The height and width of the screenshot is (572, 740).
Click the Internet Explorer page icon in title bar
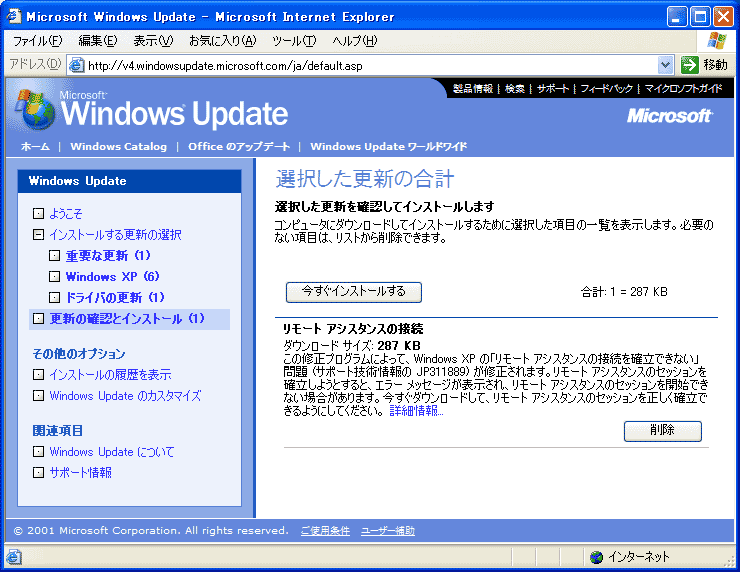click(x=14, y=16)
